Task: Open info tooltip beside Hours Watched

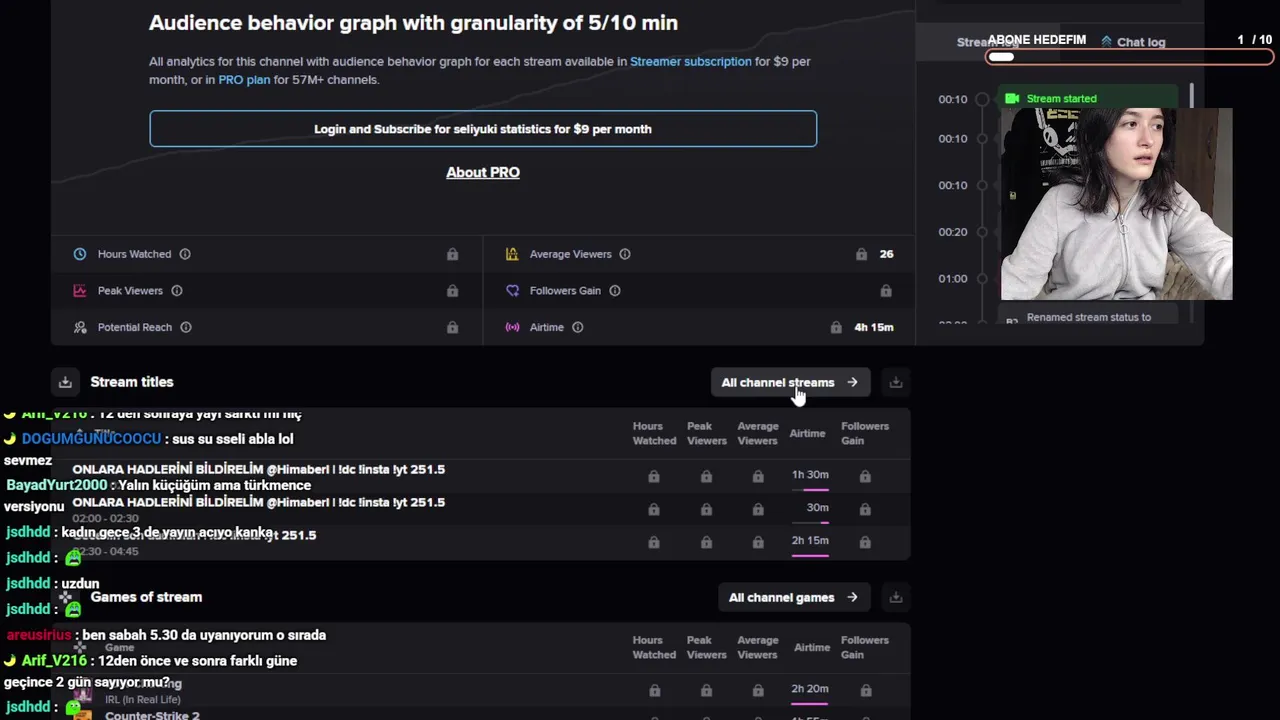Action: tap(185, 254)
